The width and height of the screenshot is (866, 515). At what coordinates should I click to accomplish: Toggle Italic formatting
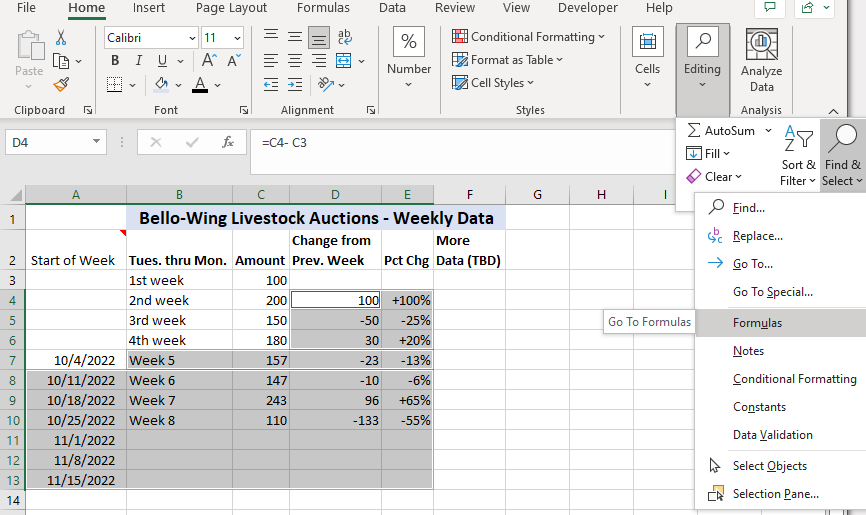(139, 61)
